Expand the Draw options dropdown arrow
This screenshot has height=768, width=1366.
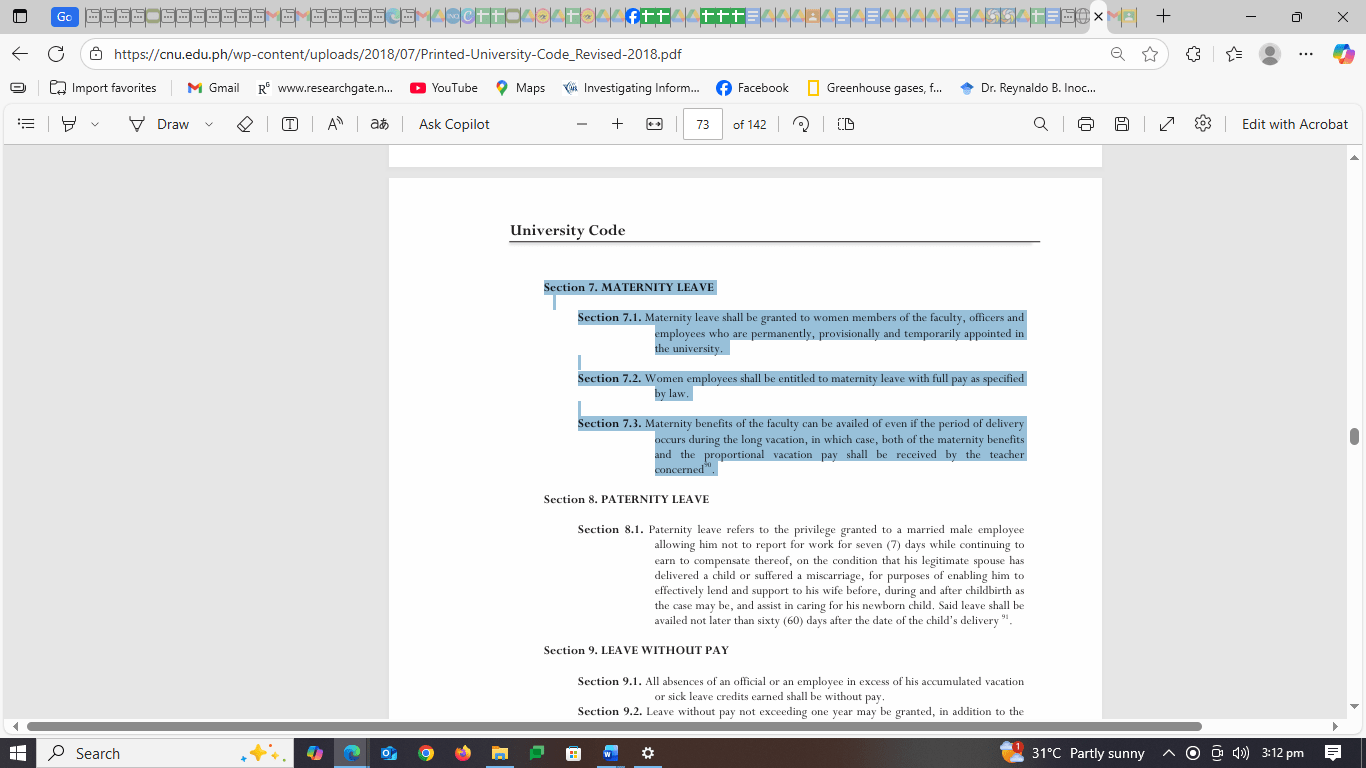pos(209,124)
